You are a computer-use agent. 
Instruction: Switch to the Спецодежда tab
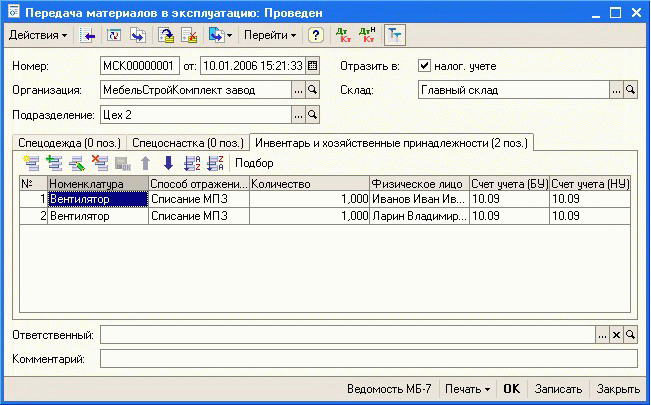click(x=67, y=142)
